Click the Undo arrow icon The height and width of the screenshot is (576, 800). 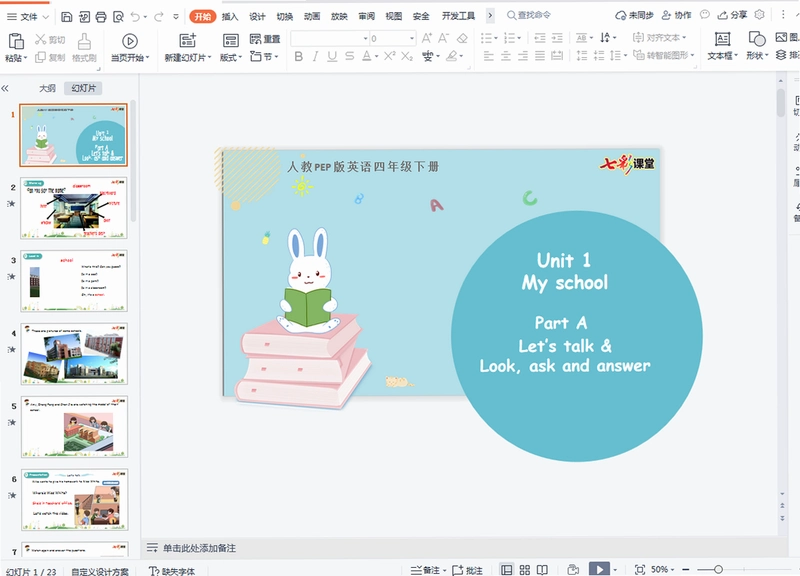pos(135,17)
